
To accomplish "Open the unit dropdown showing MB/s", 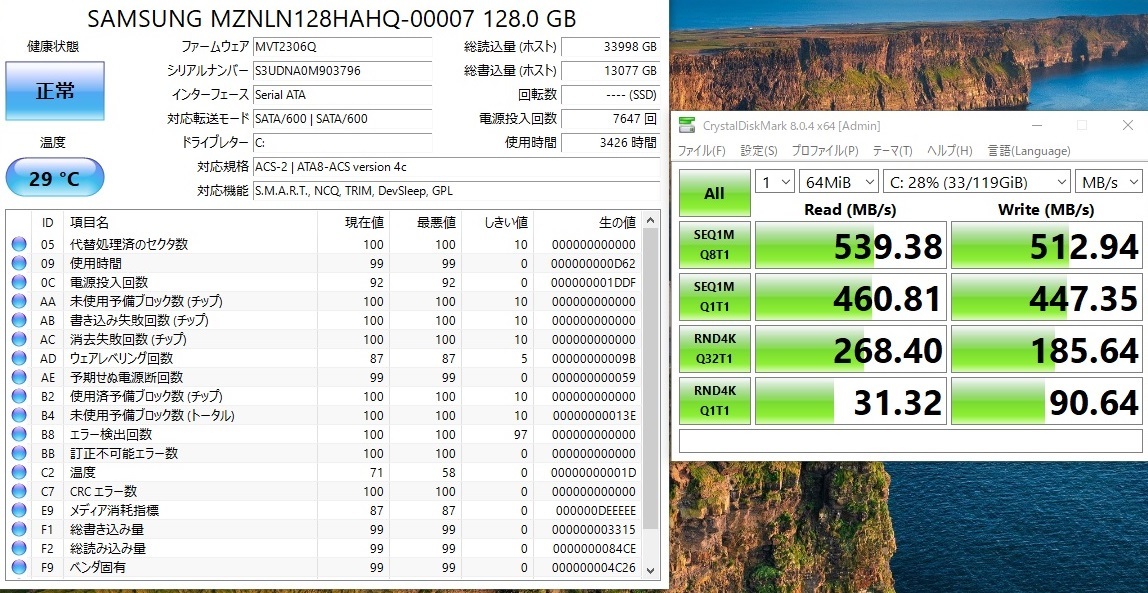I will tap(1108, 182).
